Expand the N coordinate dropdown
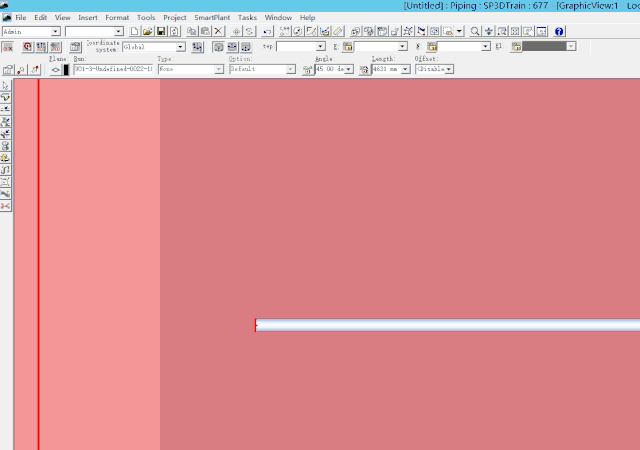This screenshot has width=640, height=450. click(x=485, y=47)
